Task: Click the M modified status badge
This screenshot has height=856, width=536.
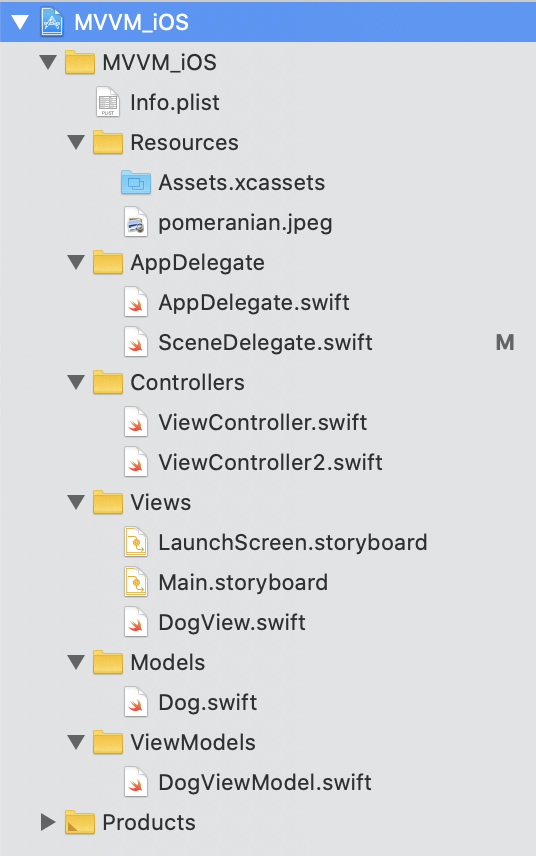Action: (x=505, y=342)
